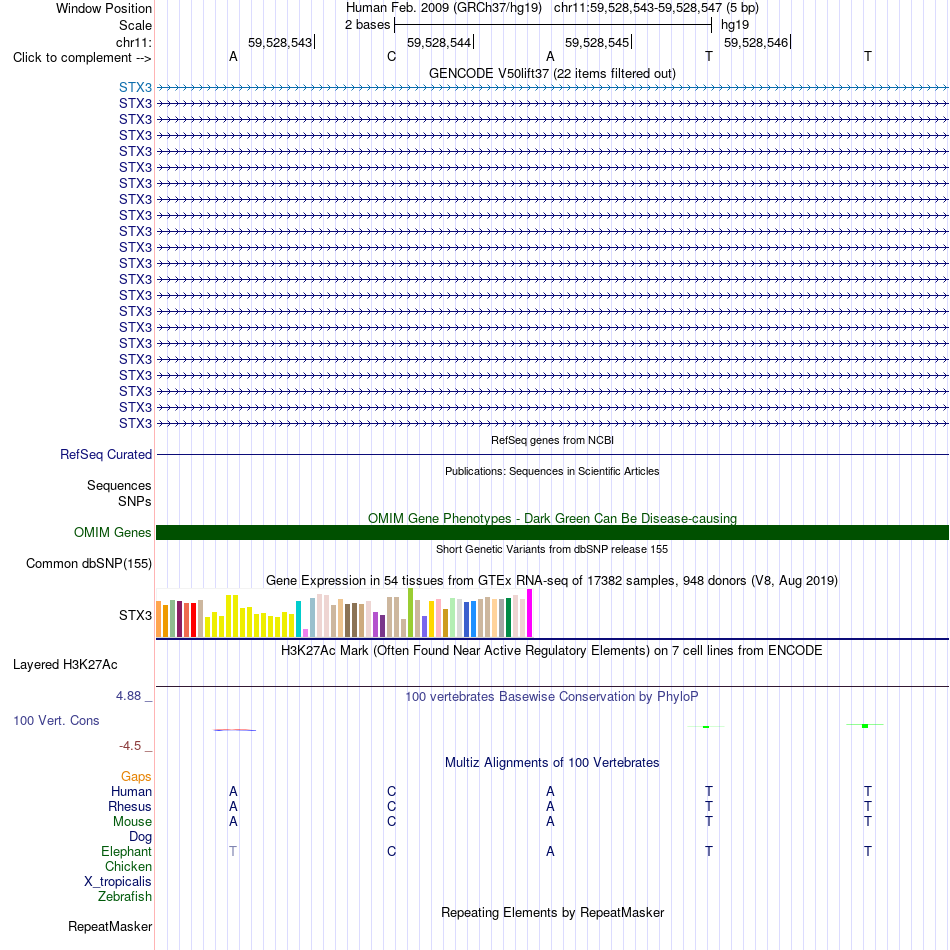The image size is (950, 950).
Task: Click the Sequences subtrack label
Action: pyautogui.click(x=119, y=485)
